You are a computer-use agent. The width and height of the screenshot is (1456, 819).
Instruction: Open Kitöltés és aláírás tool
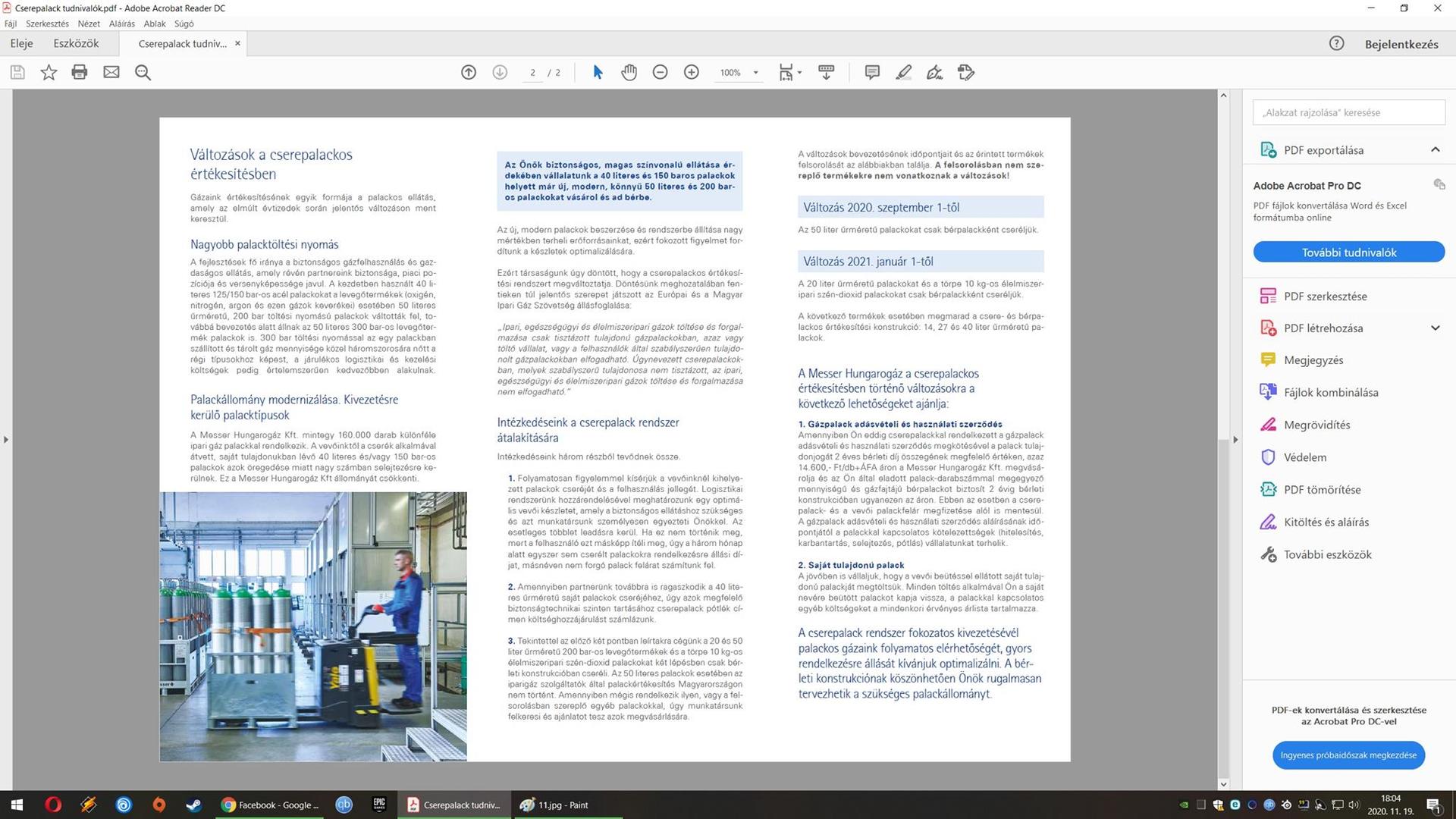coord(1326,522)
